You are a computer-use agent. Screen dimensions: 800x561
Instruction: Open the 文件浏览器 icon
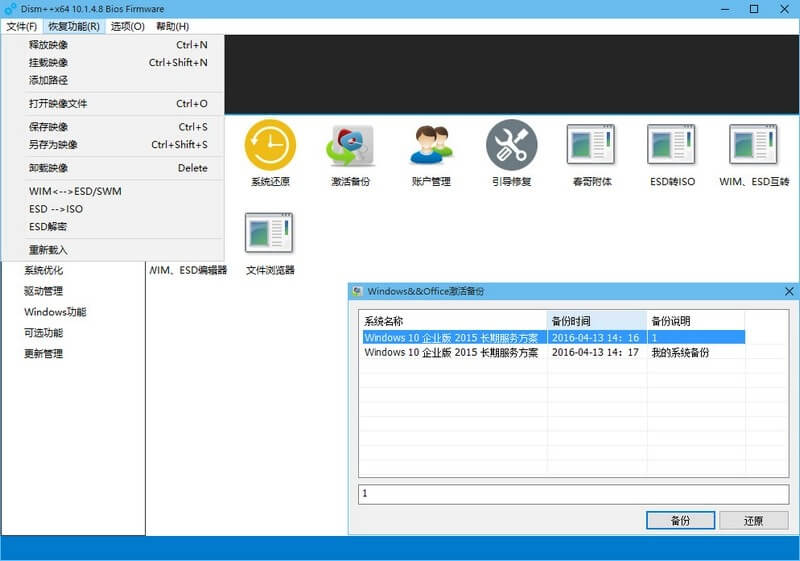pos(270,234)
